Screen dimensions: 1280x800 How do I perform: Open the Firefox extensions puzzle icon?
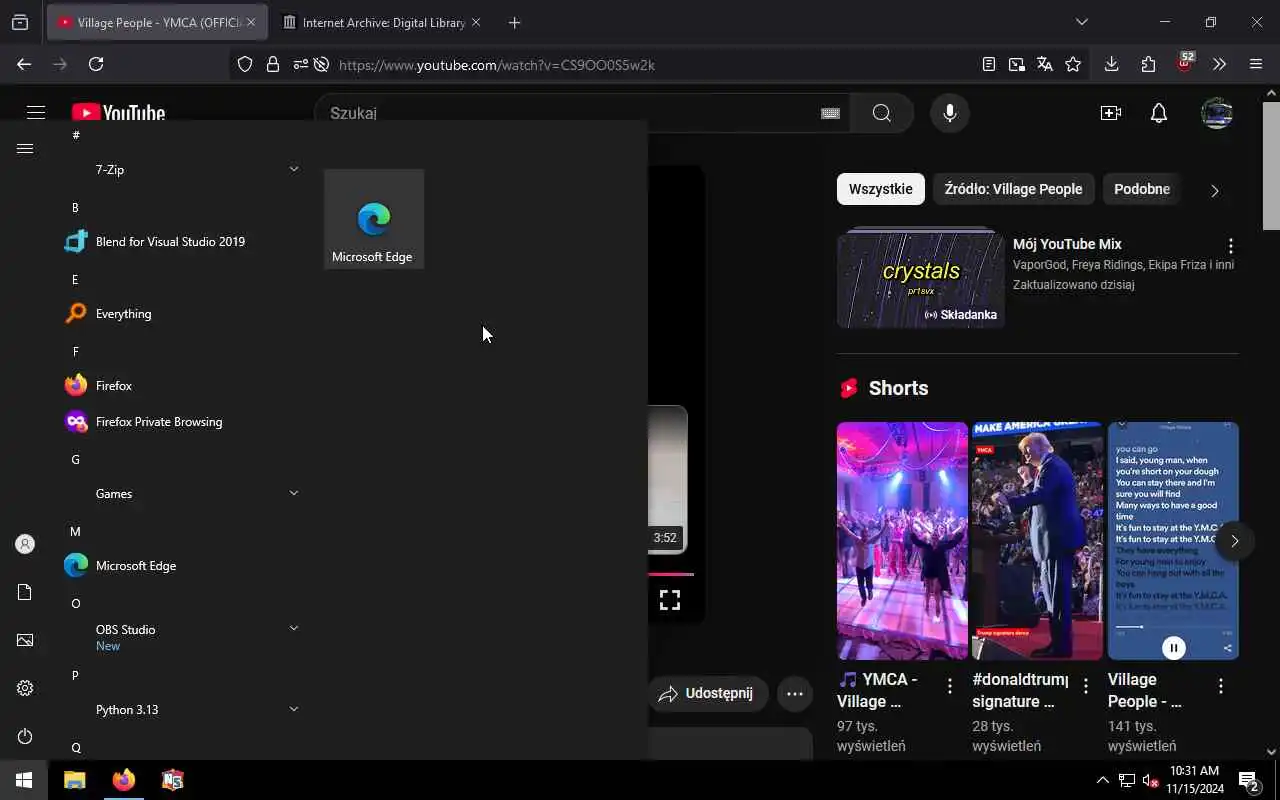(x=1148, y=64)
